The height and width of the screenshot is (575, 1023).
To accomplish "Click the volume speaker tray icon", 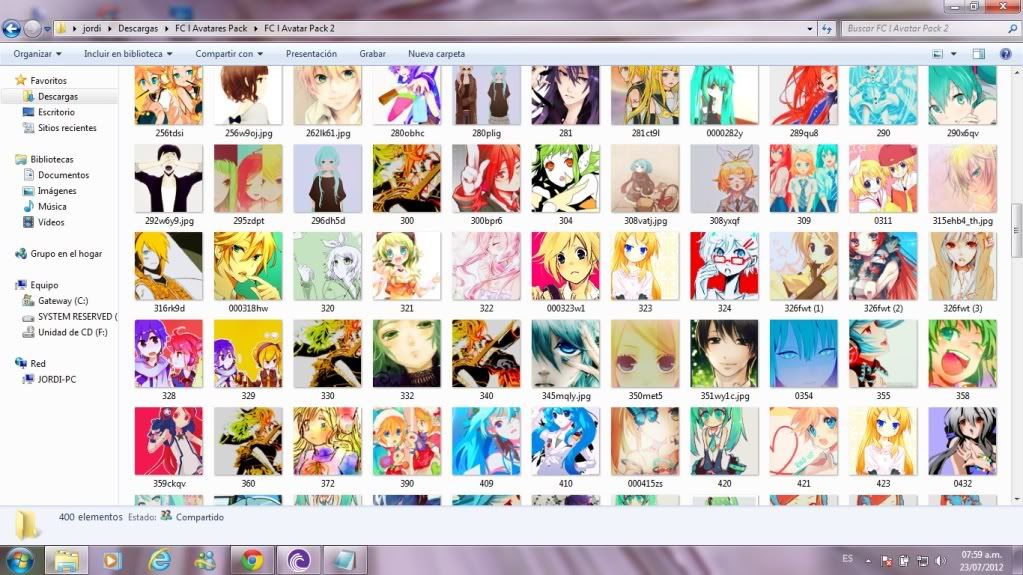I will tap(941, 561).
